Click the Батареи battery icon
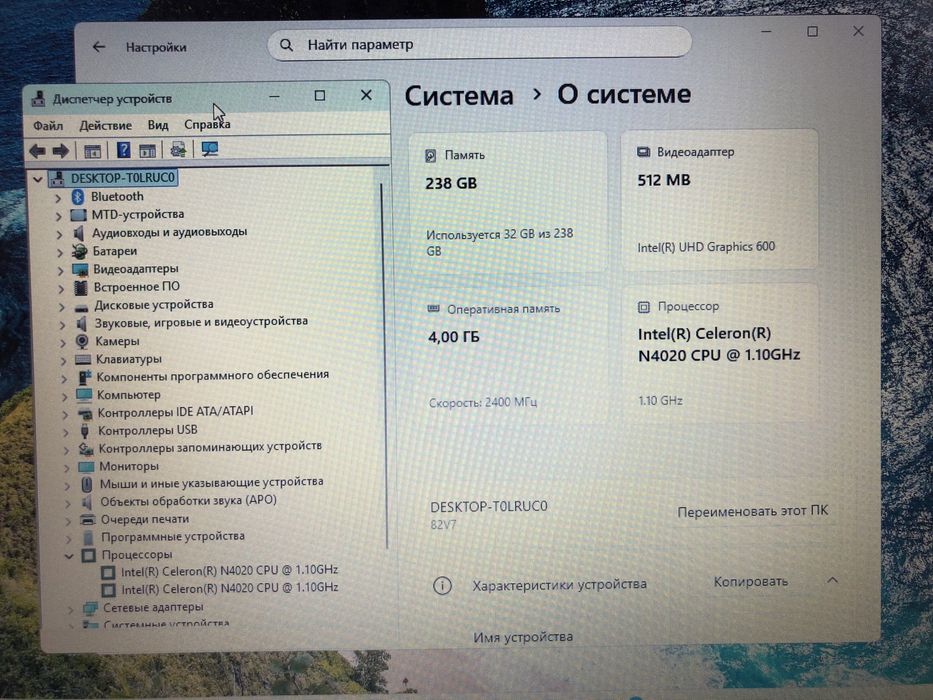 pos(79,251)
